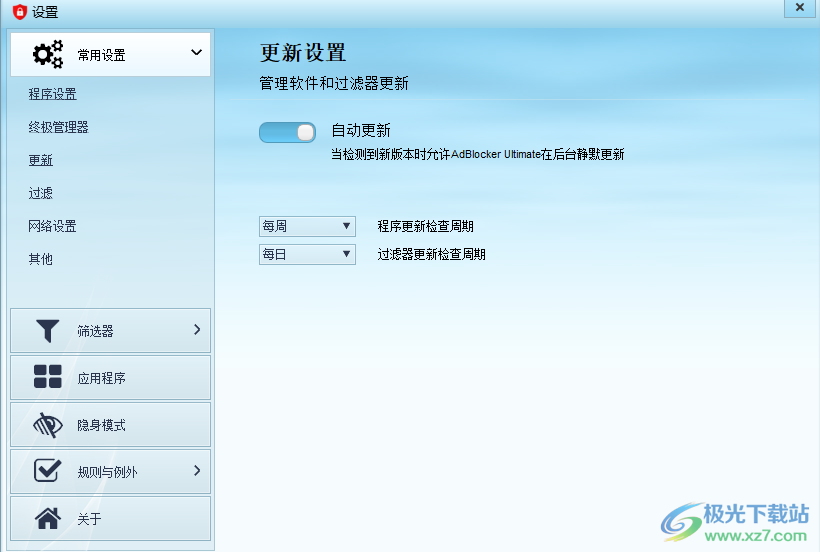820x552 pixels.
Task: Click the AdBlocker Ultimate silent-update description
Action: 477,154
